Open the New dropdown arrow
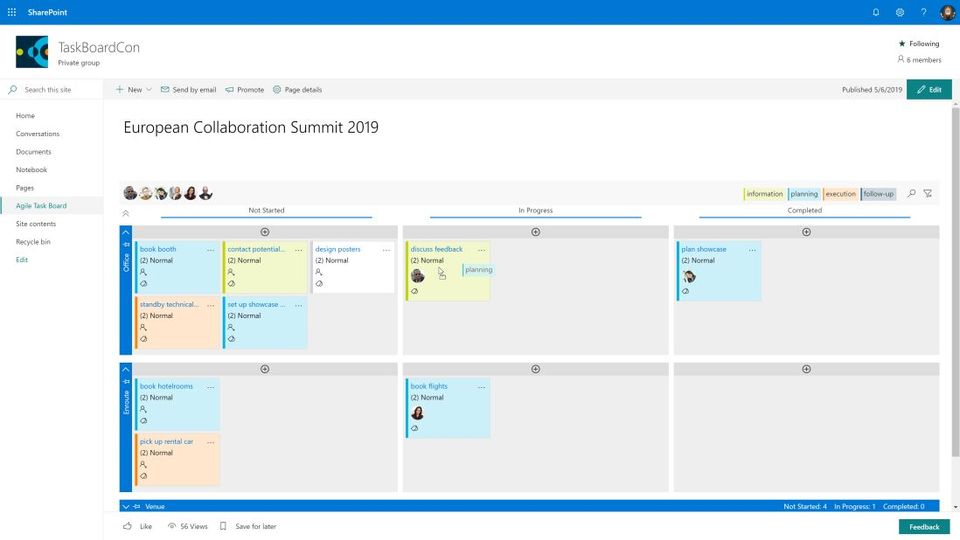The image size is (960, 540). point(149,89)
